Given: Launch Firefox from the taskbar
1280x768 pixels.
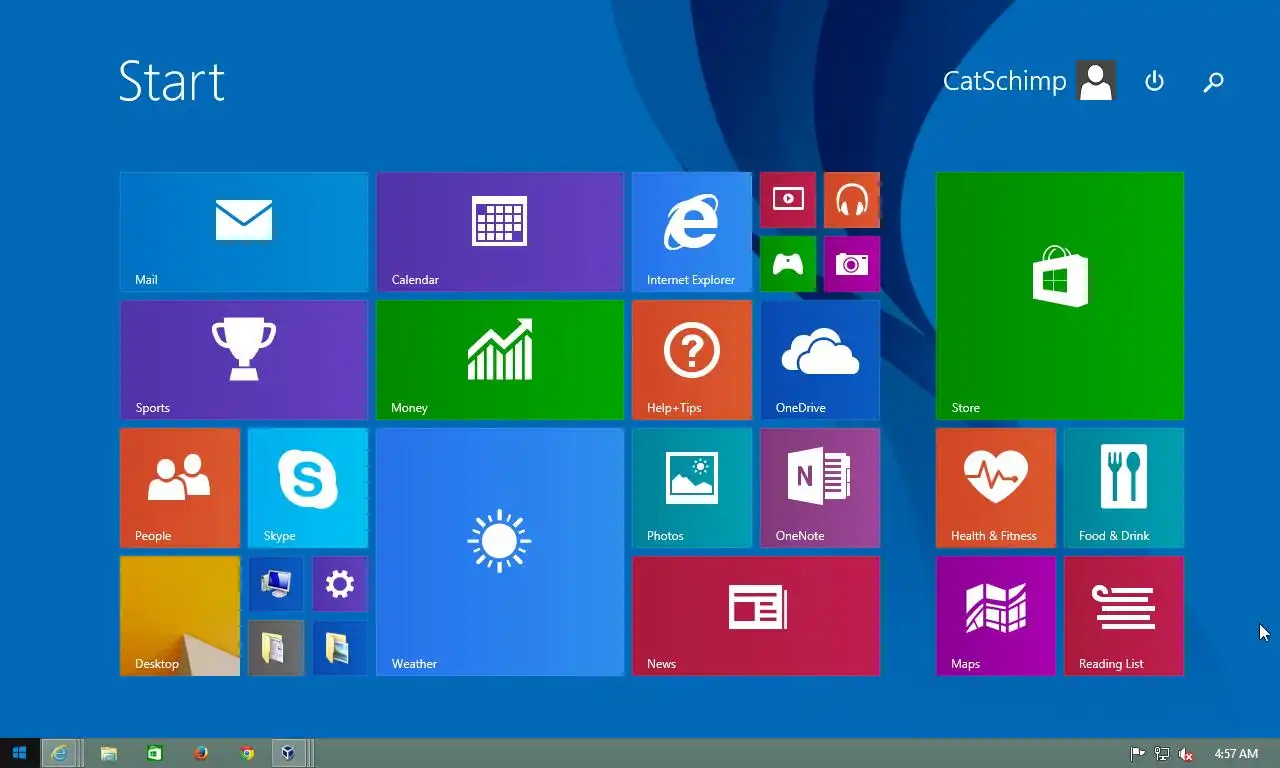Looking at the screenshot, I should [201, 753].
